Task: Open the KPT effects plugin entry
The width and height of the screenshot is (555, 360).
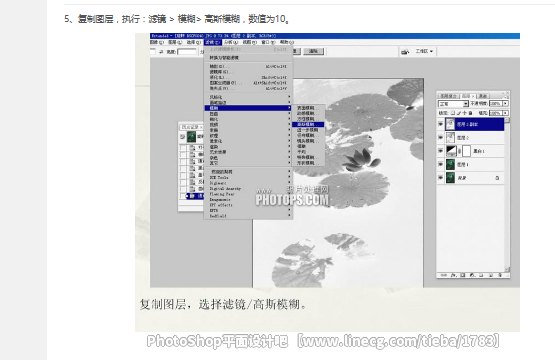Action: tap(248, 205)
